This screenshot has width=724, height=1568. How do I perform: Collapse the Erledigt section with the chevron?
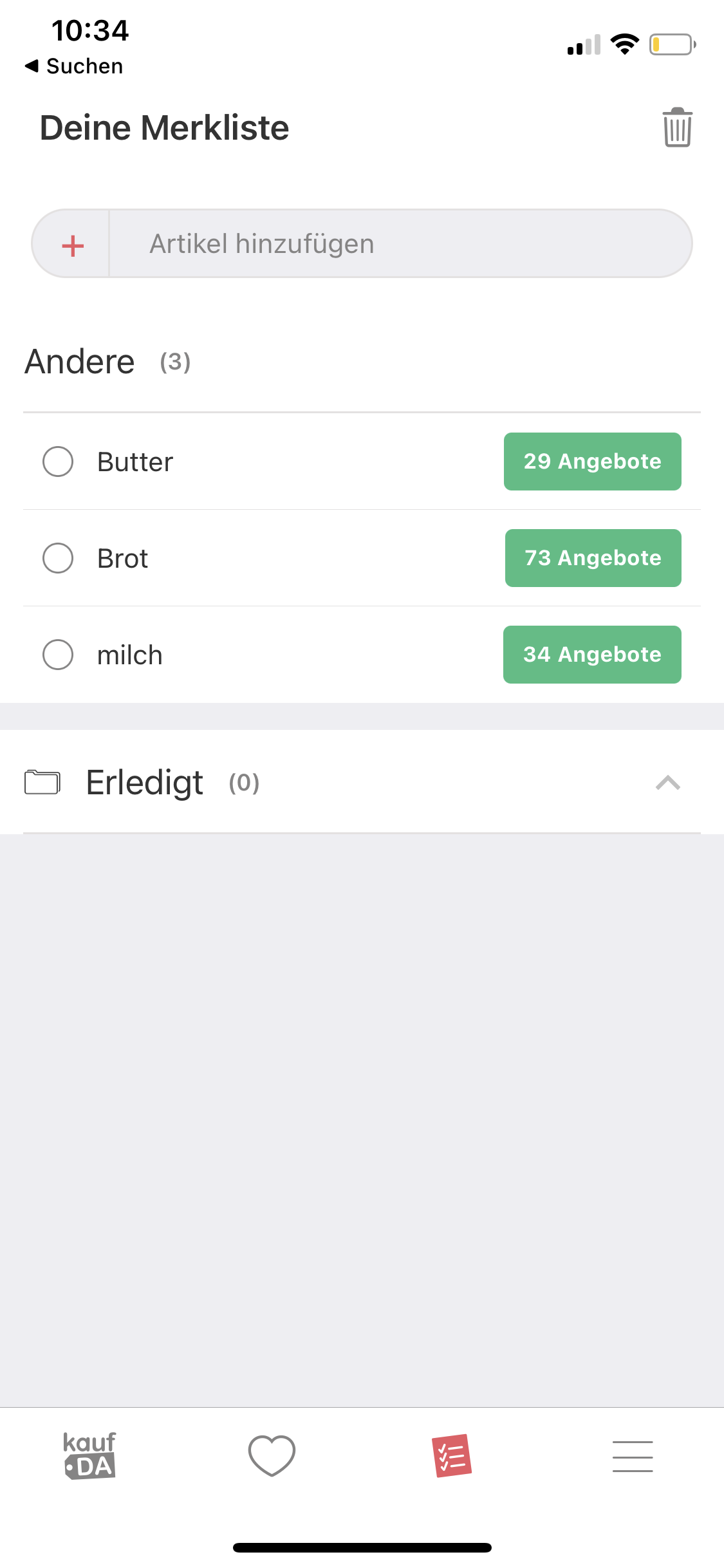tap(668, 783)
